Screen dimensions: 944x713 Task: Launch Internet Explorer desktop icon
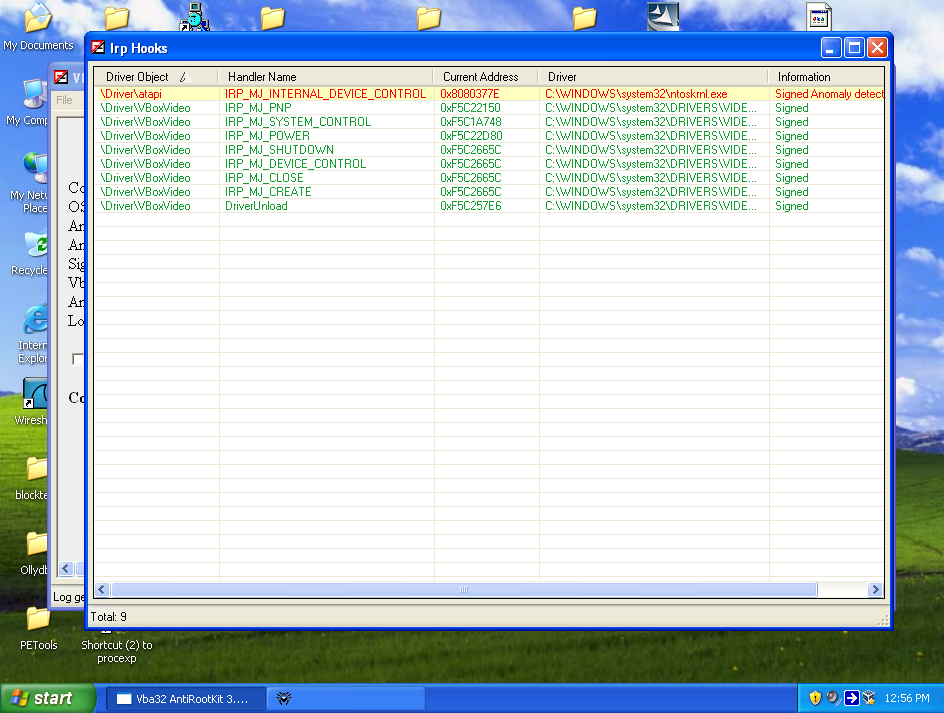point(33,334)
